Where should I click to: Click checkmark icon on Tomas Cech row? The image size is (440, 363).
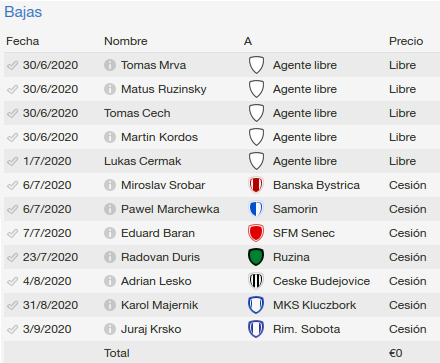coord(12,113)
